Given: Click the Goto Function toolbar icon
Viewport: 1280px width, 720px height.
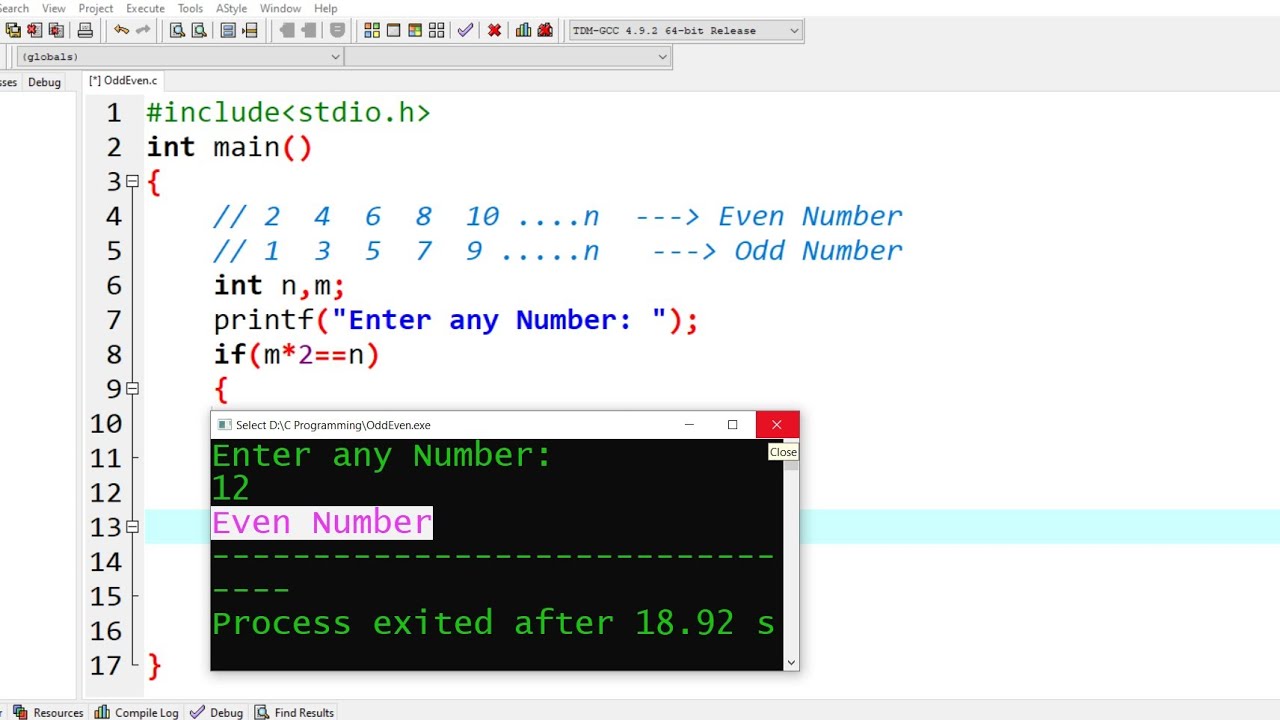Looking at the screenshot, I should tap(228, 30).
